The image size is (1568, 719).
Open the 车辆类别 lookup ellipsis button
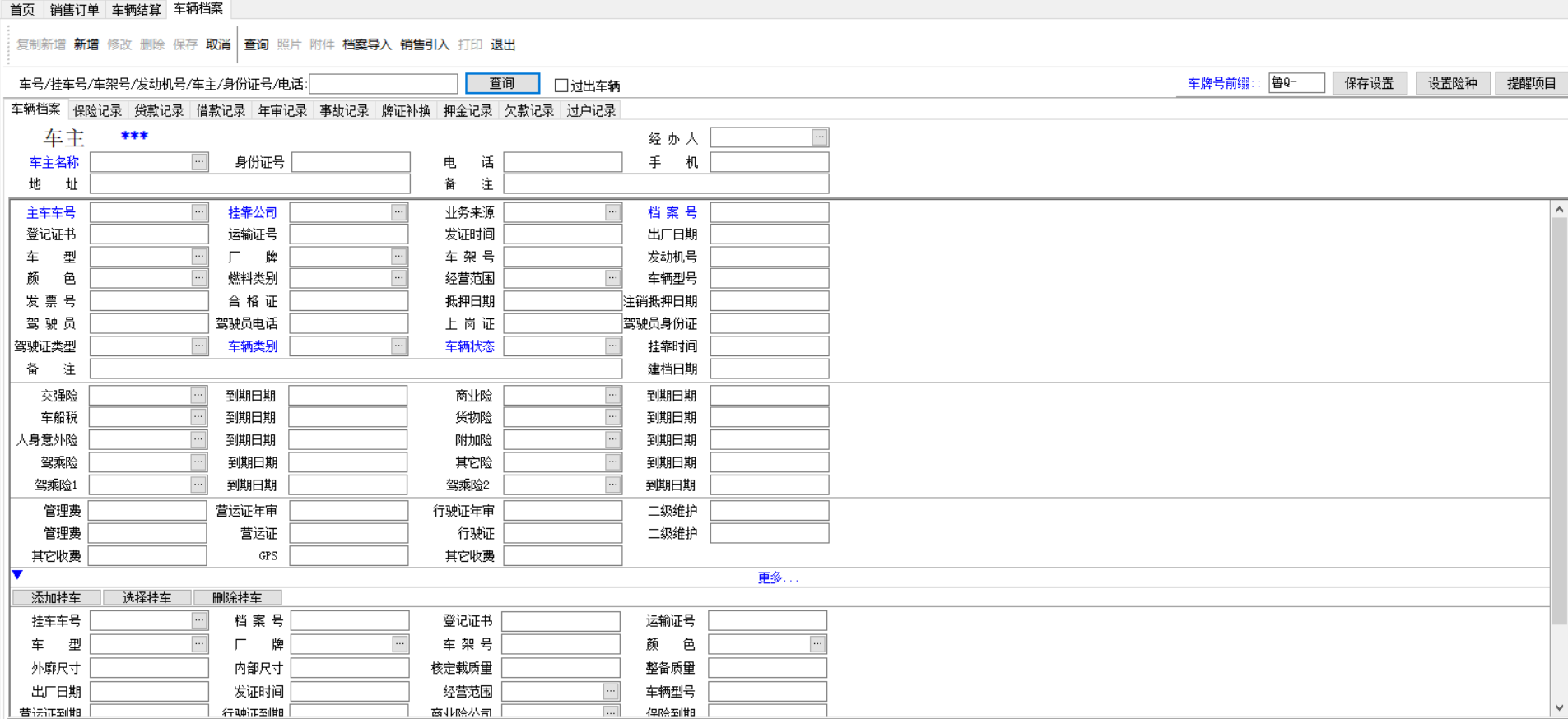point(398,346)
